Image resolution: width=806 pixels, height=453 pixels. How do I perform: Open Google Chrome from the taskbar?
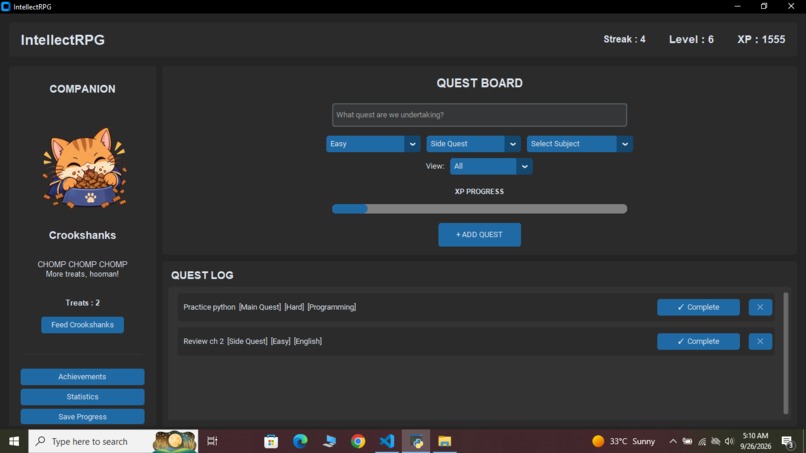tap(358, 441)
